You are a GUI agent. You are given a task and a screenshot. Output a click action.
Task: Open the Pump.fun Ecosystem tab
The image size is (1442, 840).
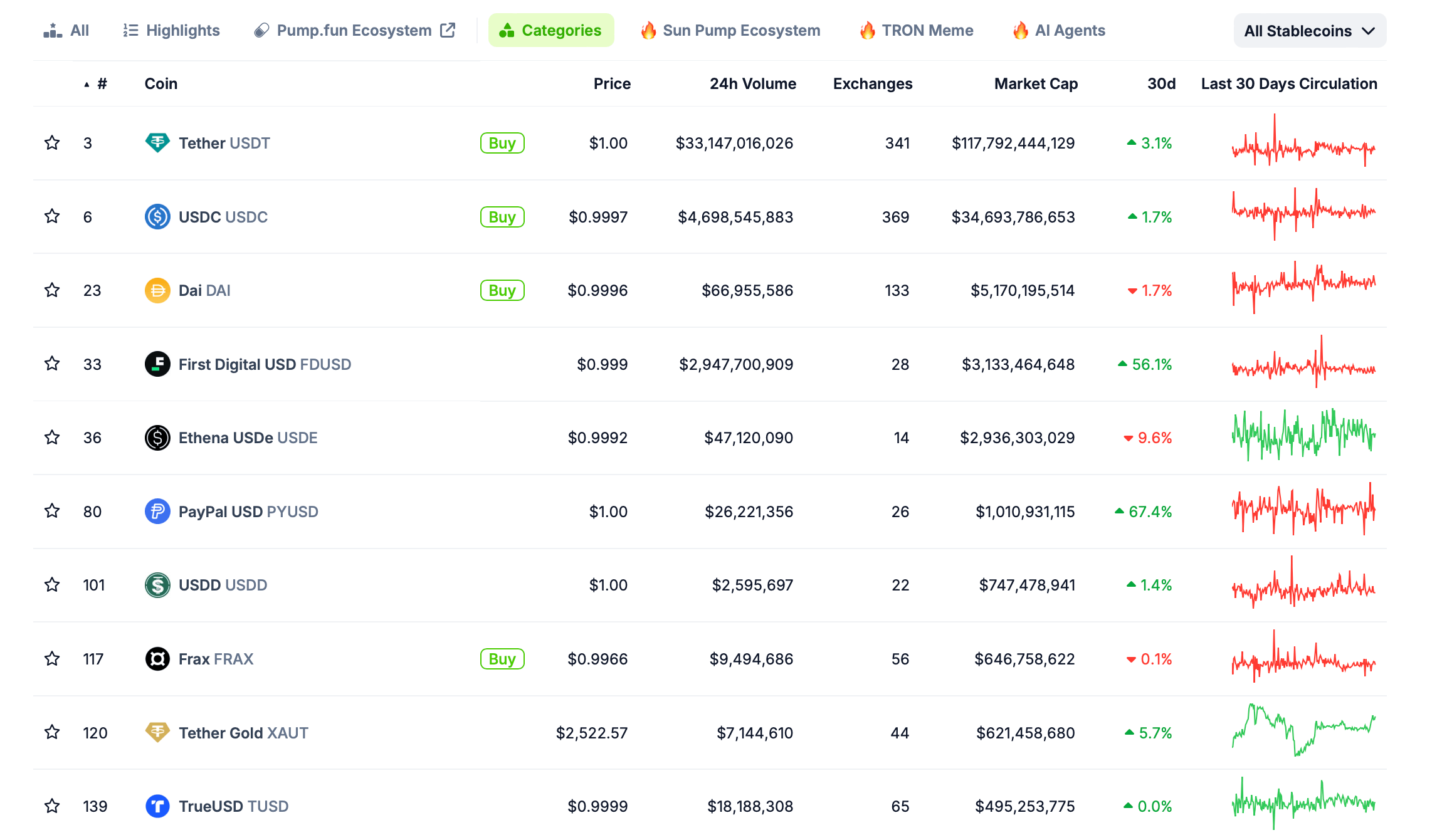[354, 30]
